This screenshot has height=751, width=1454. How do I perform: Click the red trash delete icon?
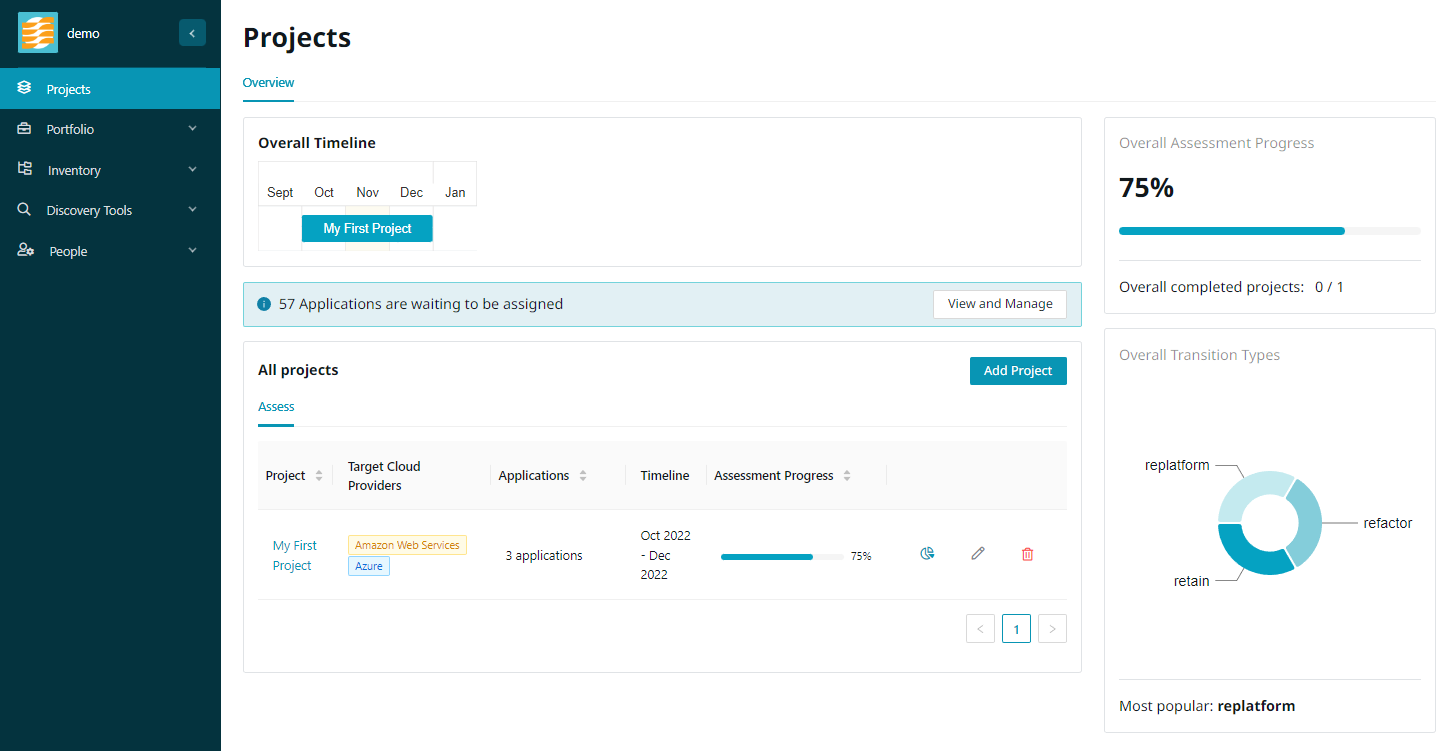point(1027,554)
